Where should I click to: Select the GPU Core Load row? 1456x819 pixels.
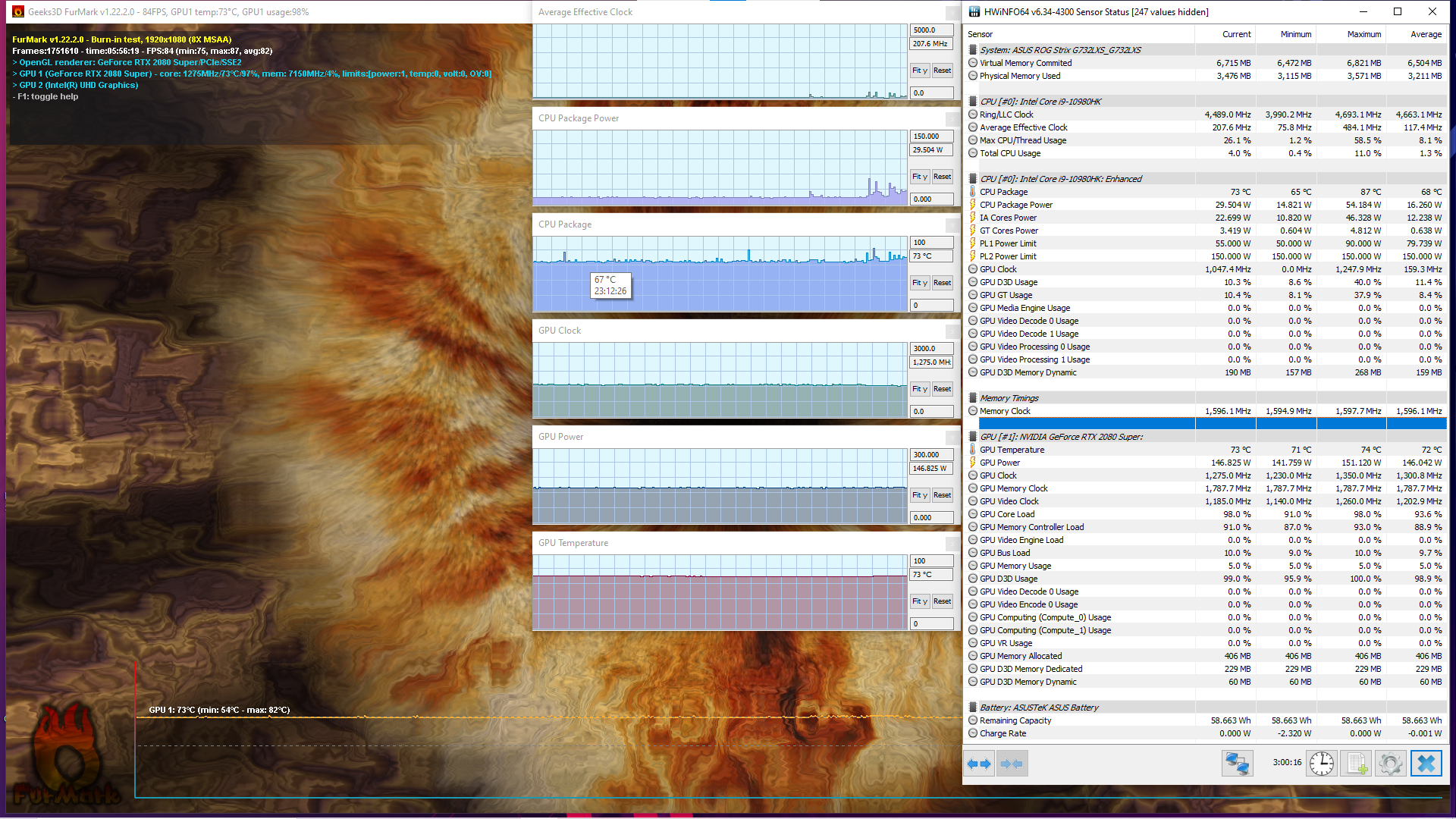tap(1205, 514)
